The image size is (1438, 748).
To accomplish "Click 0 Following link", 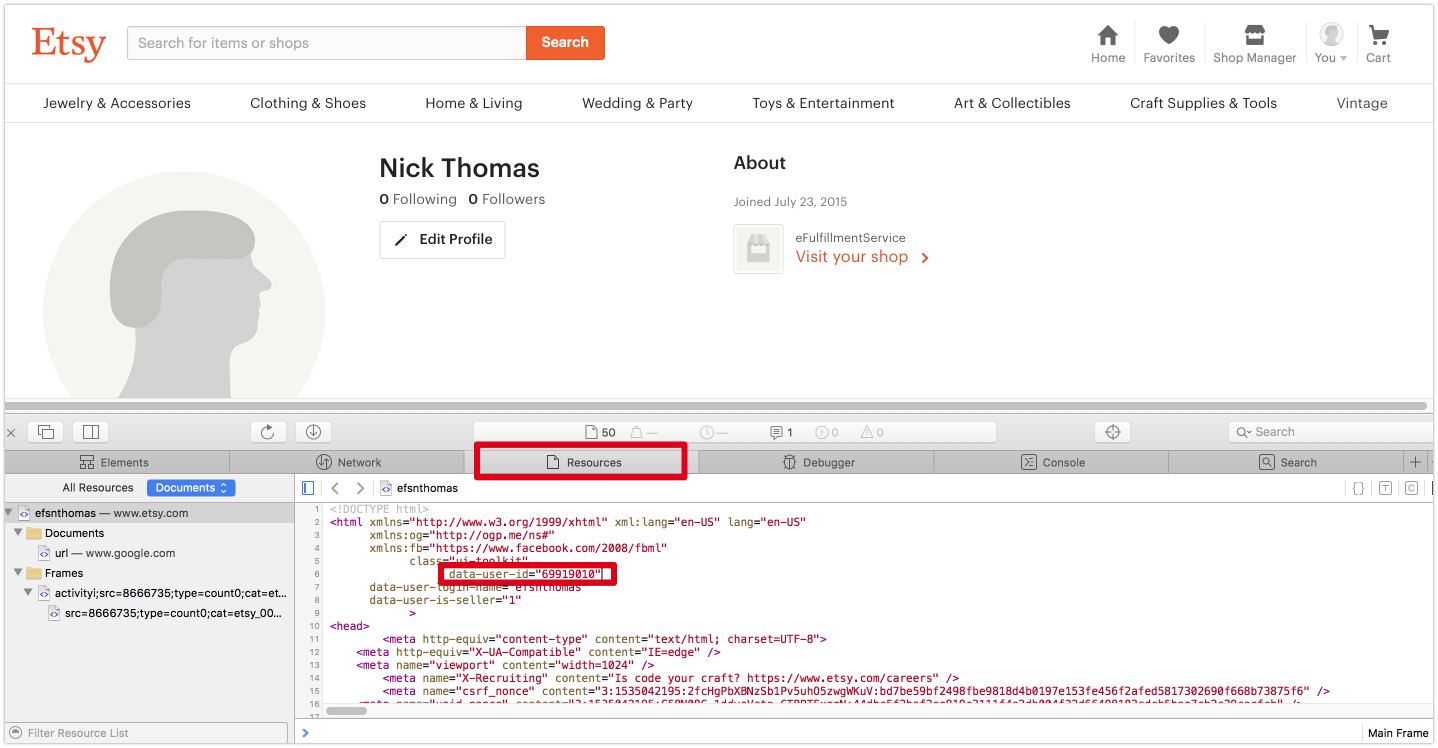I will tap(418, 199).
